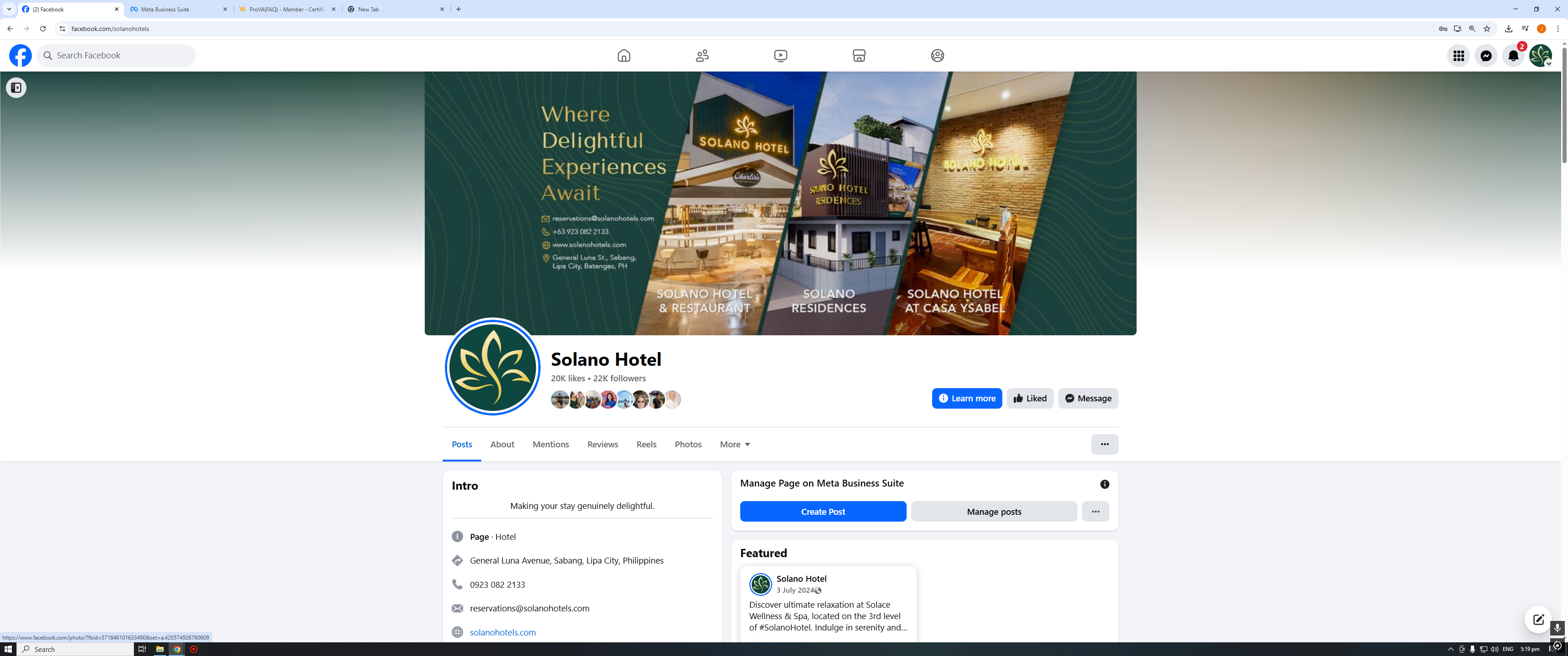Open the tab search dropdown arrow

(9, 9)
